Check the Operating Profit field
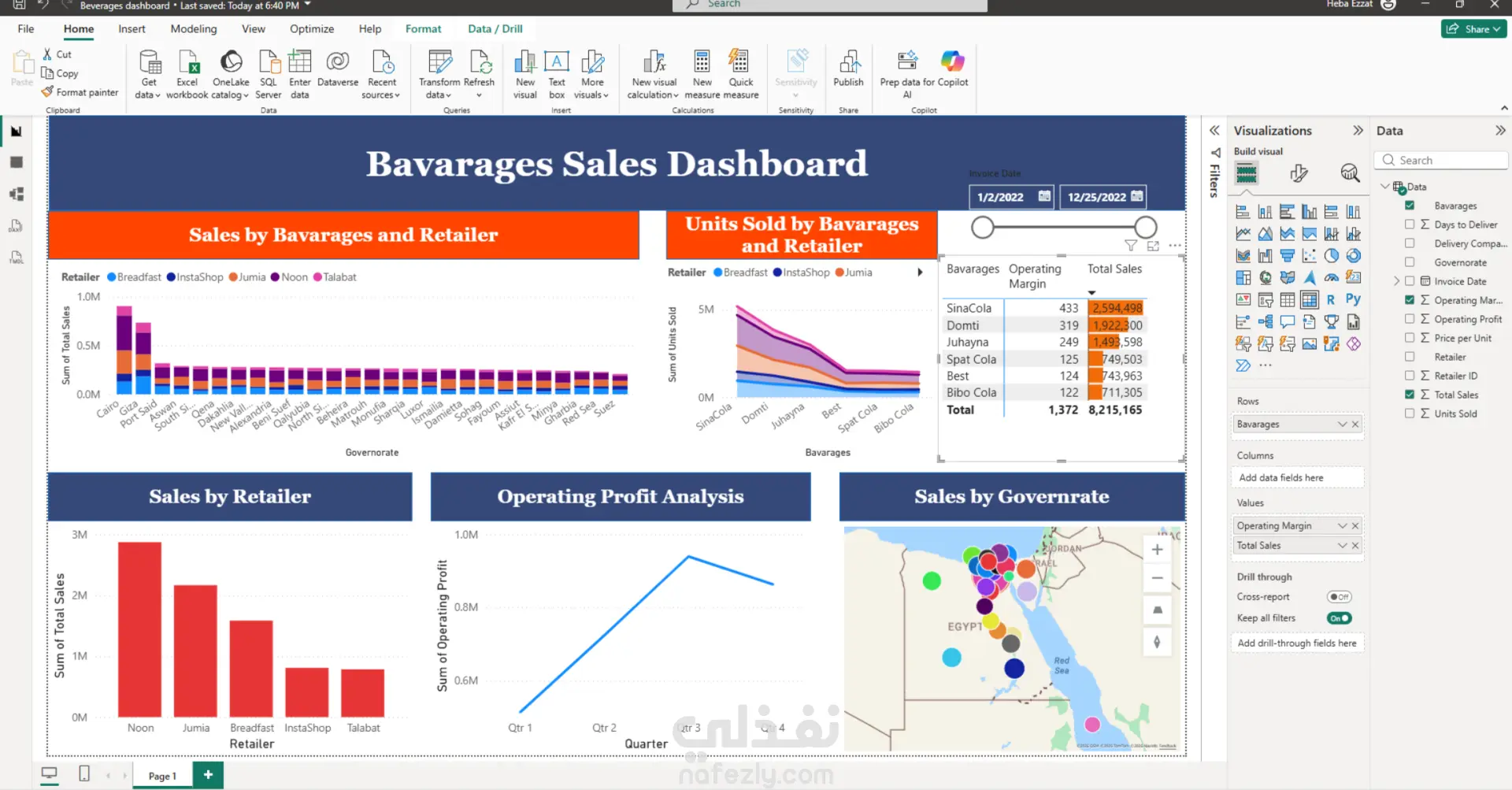Viewport: 1512px width, 790px height. tap(1410, 319)
